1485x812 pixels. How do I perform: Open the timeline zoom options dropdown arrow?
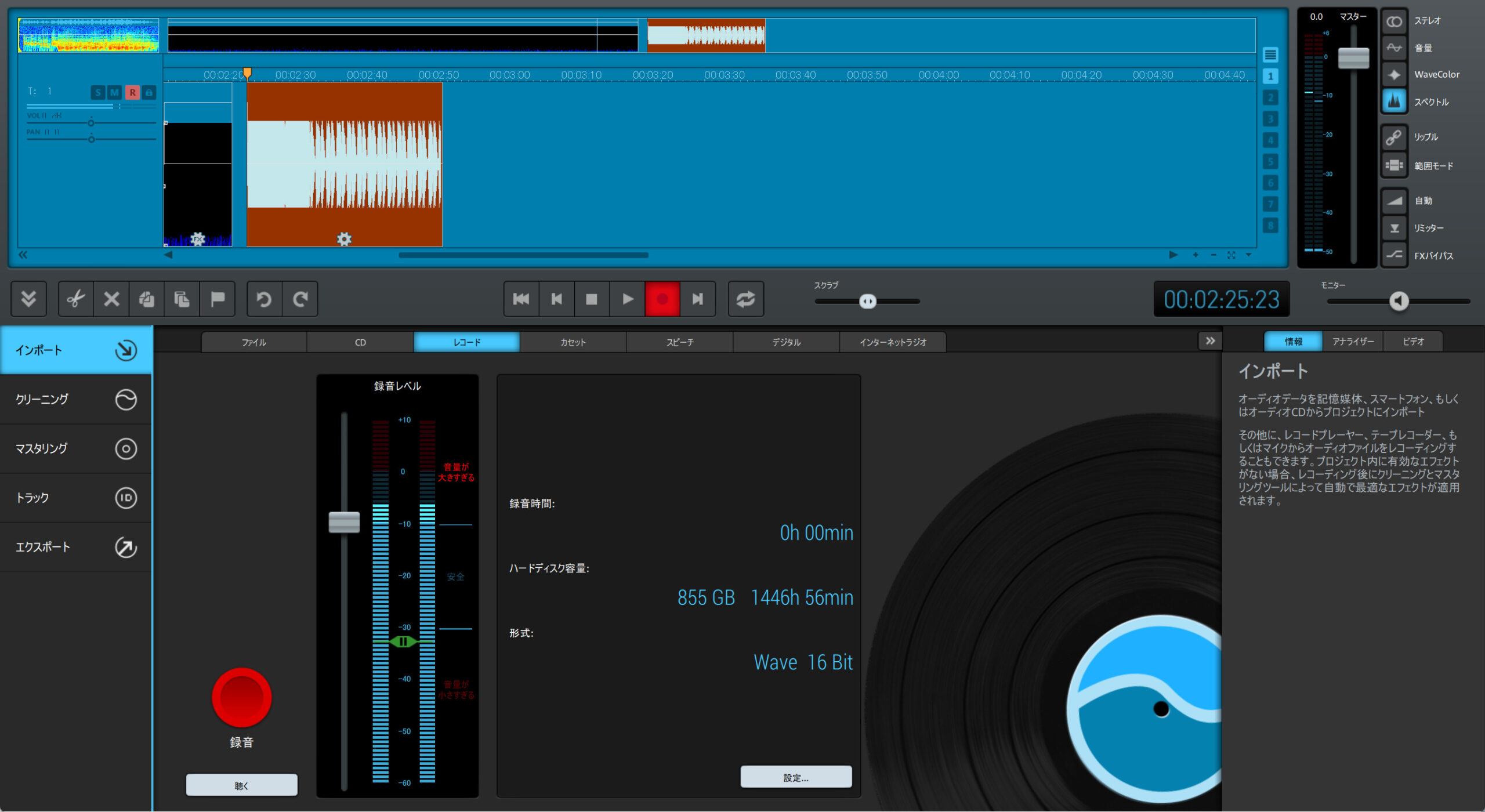tap(1249, 255)
